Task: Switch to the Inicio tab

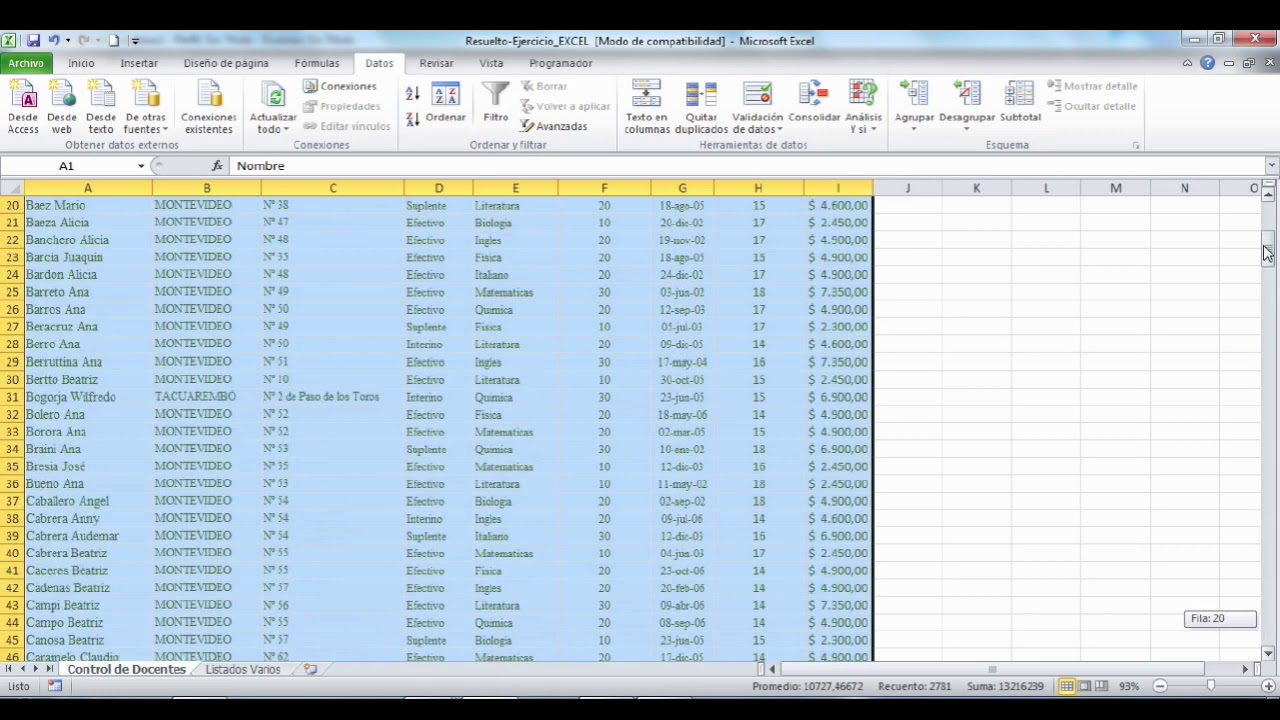Action: pos(81,63)
